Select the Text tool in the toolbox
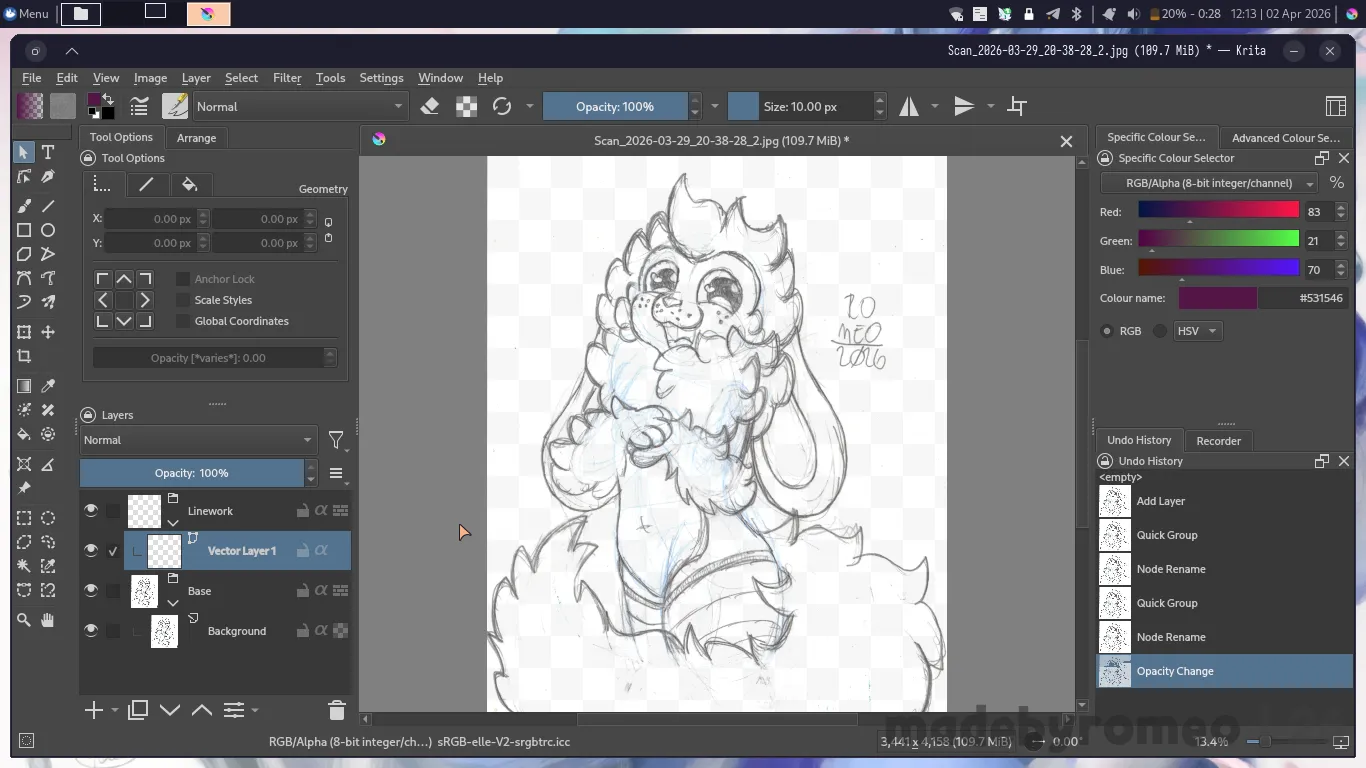 point(47,152)
